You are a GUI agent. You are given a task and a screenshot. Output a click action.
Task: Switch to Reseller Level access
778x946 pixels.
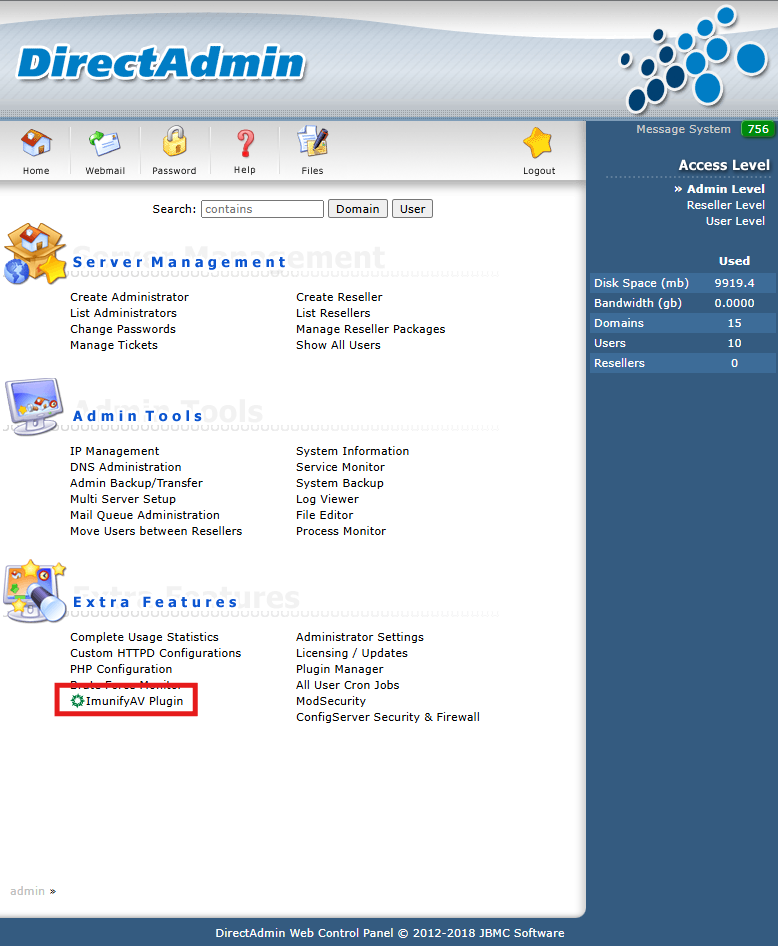[x=725, y=205]
